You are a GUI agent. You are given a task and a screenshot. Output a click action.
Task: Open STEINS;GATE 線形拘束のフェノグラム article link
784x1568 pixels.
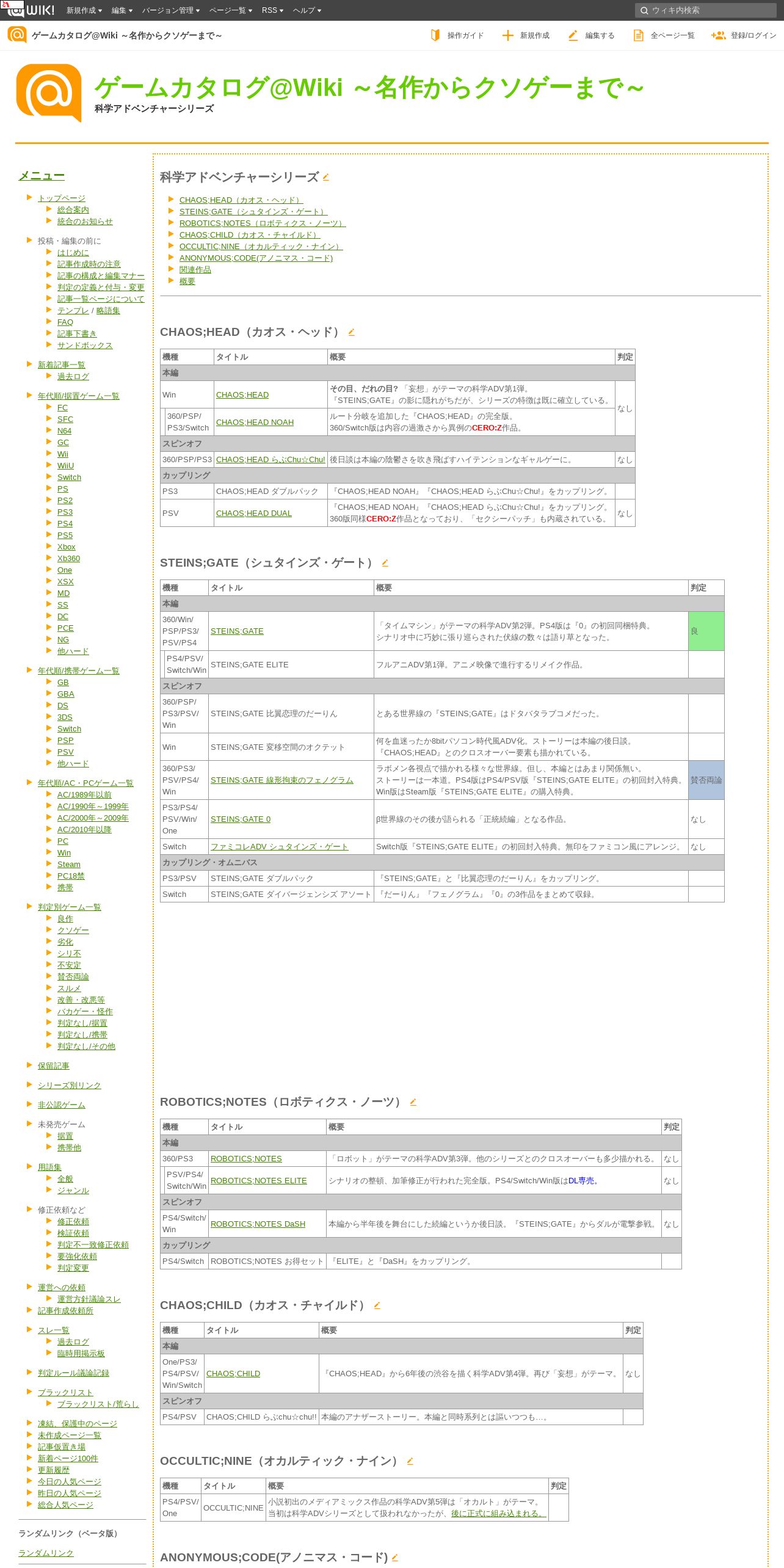pyautogui.click(x=282, y=780)
